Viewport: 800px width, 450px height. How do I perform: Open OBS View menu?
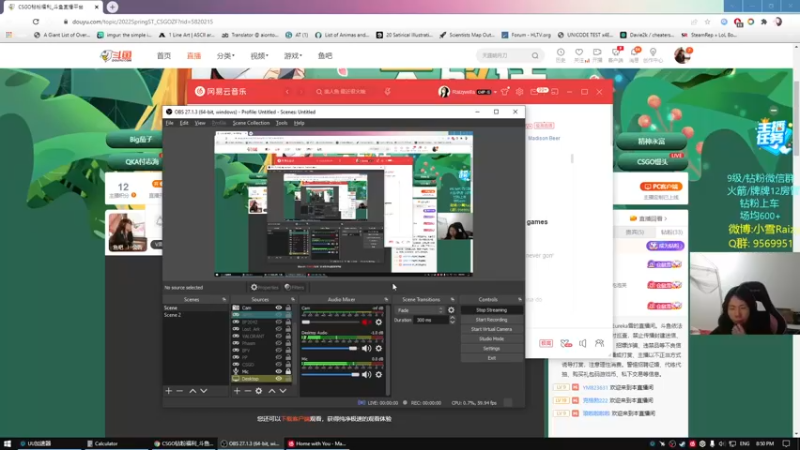[x=200, y=123]
